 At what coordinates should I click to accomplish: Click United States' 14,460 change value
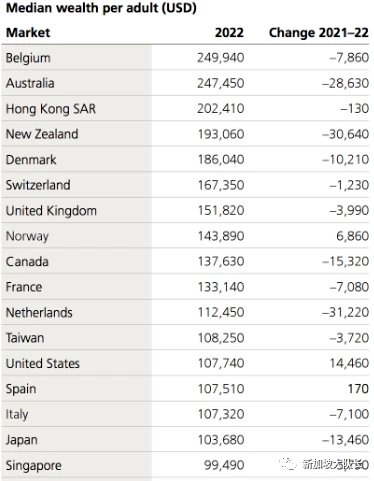click(x=349, y=363)
